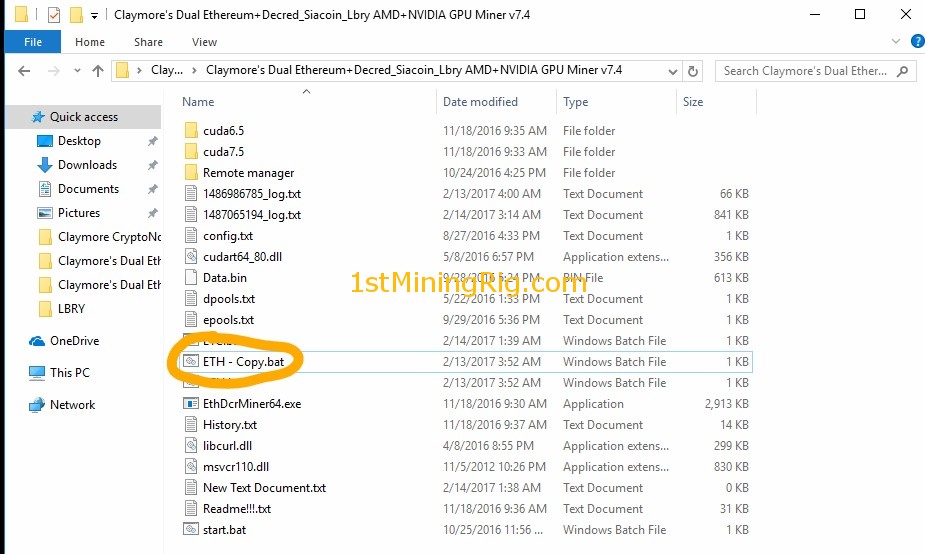925x554 pixels.
Task: Select the libcurl.dll file icon
Action: click(x=191, y=445)
